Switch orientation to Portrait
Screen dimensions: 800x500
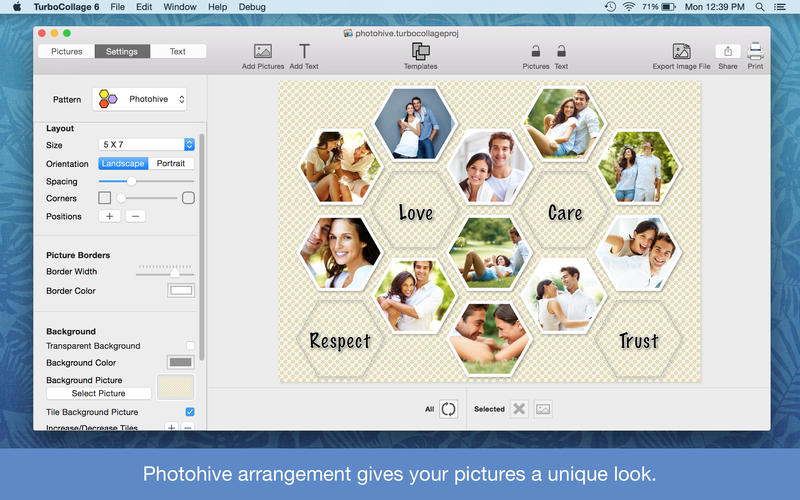pyautogui.click(x=171, y=164)
